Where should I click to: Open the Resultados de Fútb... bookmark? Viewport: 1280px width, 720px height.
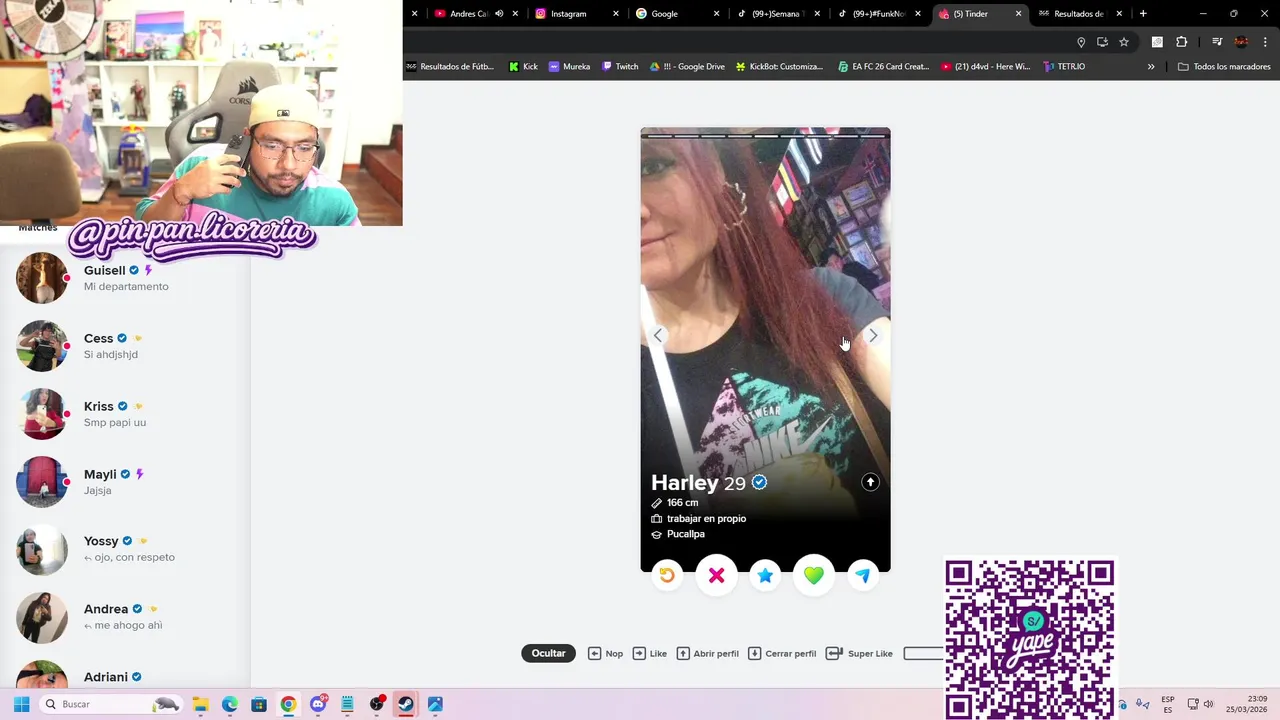pos(450,67)
